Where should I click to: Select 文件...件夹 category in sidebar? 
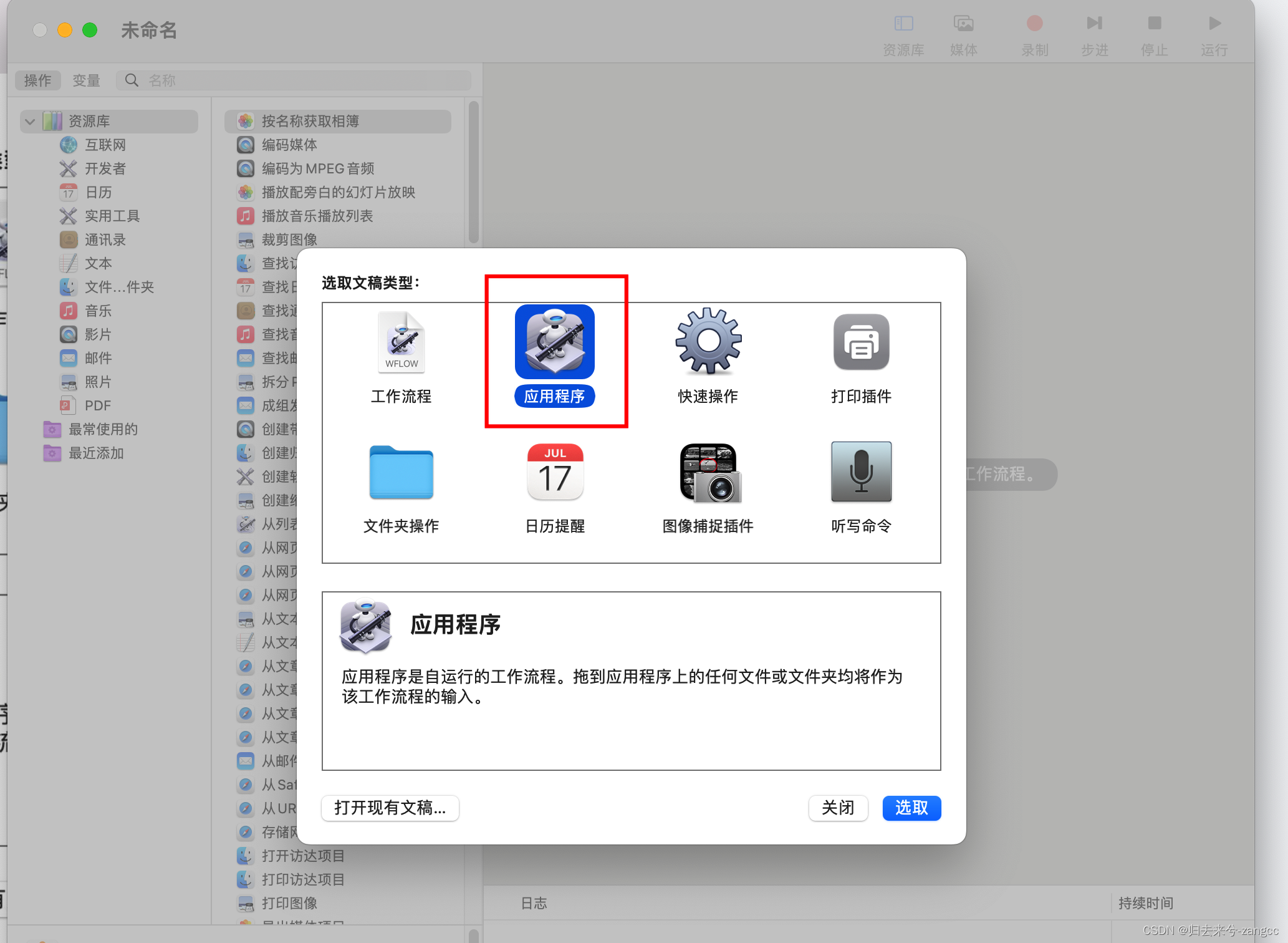coord(119,287)
